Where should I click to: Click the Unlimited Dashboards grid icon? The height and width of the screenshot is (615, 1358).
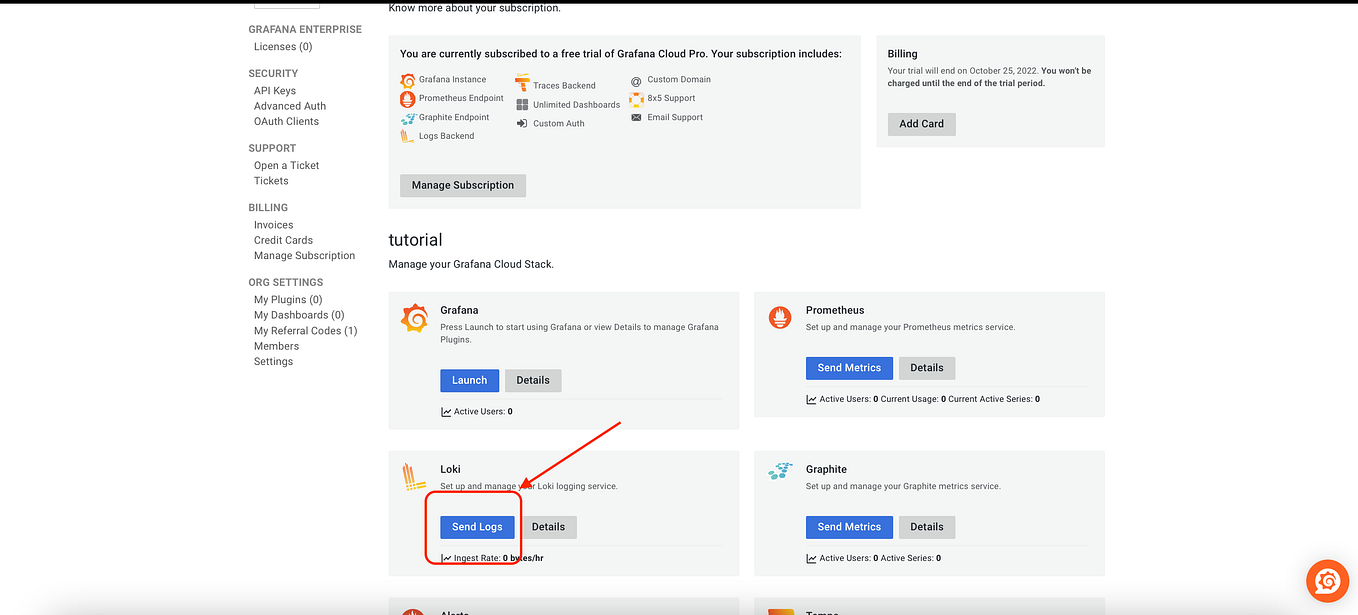(x=521, y=103)
